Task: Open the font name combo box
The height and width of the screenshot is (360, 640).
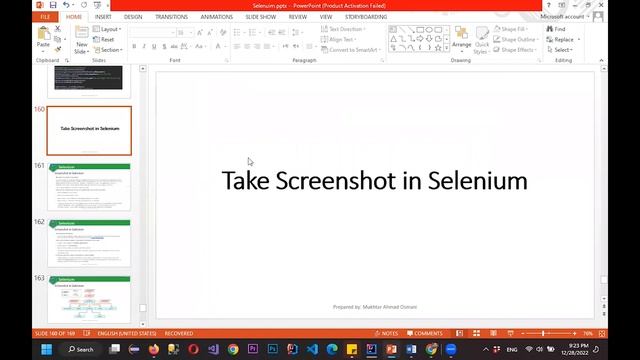Action: (x=152, y=33)
